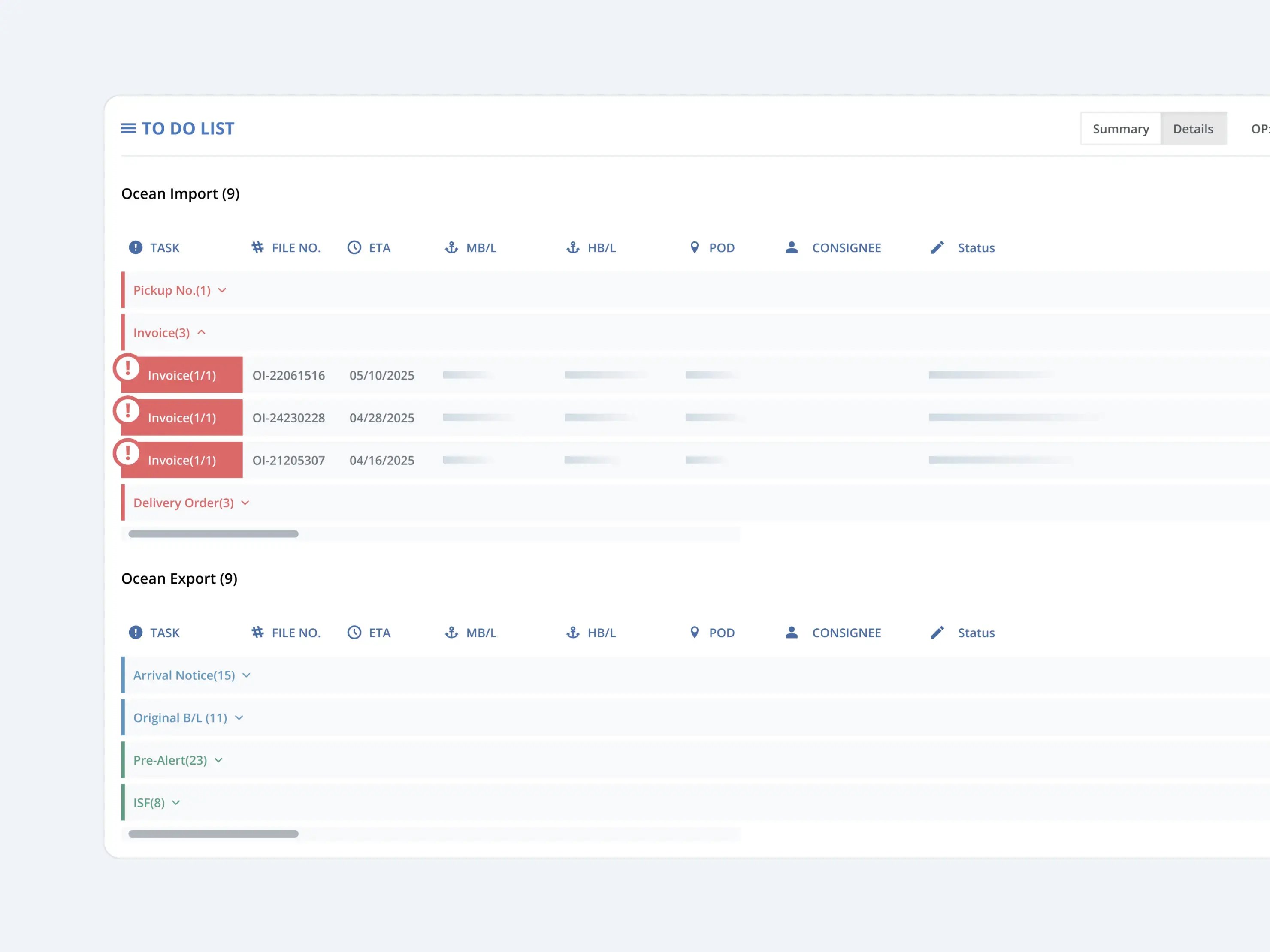Viewport: 1270px width, 952px height.
Task: Click the exclamation icon beside Ocean Export TASK header
Action: click(x=136, y=633)
